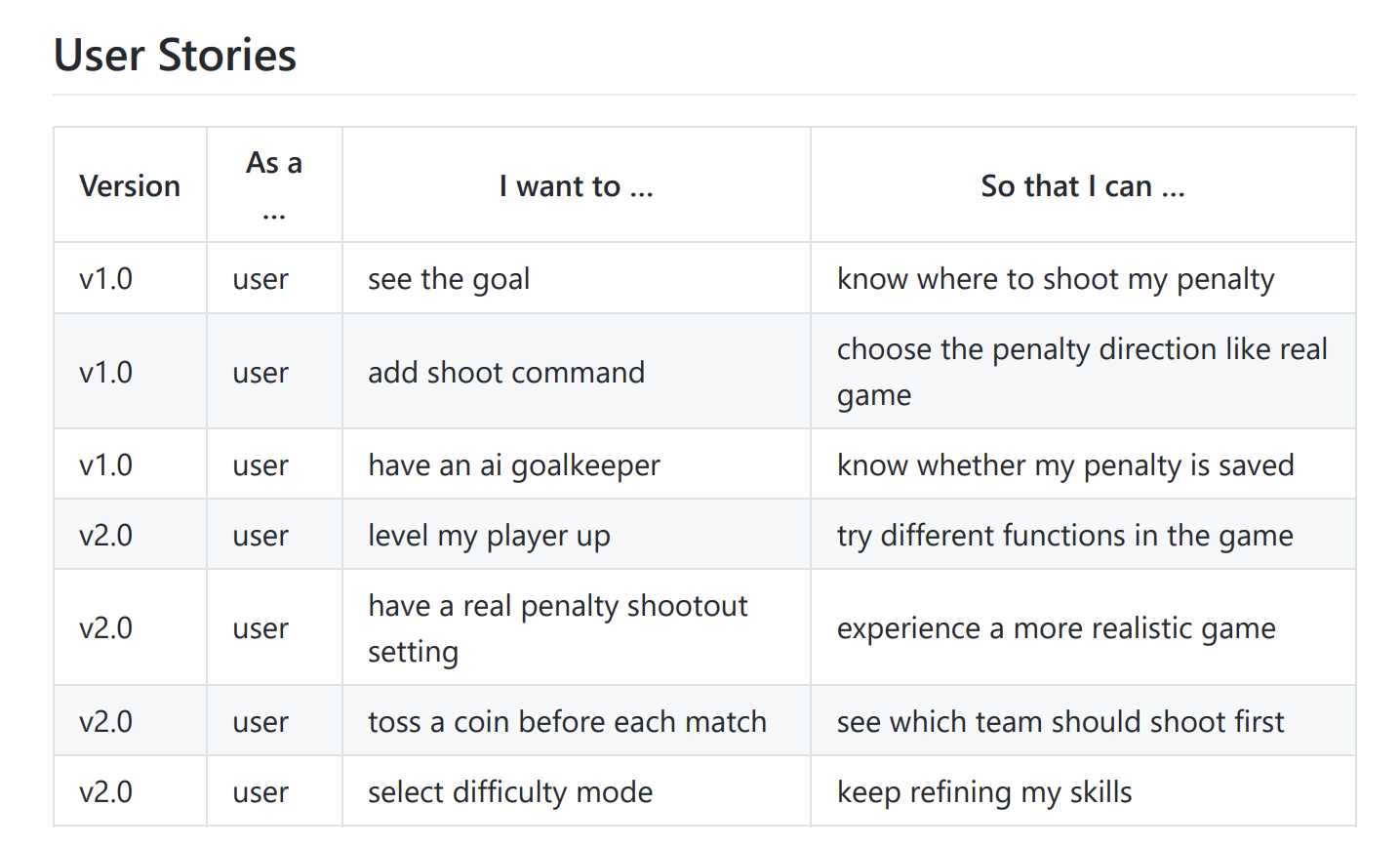Click the 'I want to ...' header cell
This screenshot has height=846, width=1400.
[x=577, y=185]
